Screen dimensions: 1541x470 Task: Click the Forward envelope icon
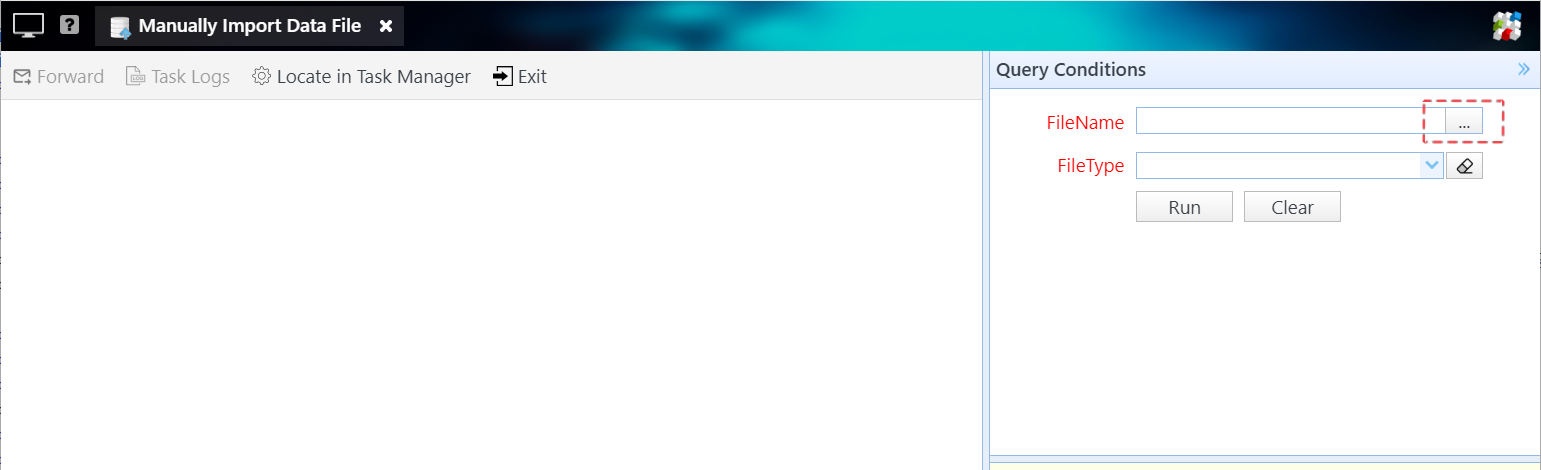[22, 77]
